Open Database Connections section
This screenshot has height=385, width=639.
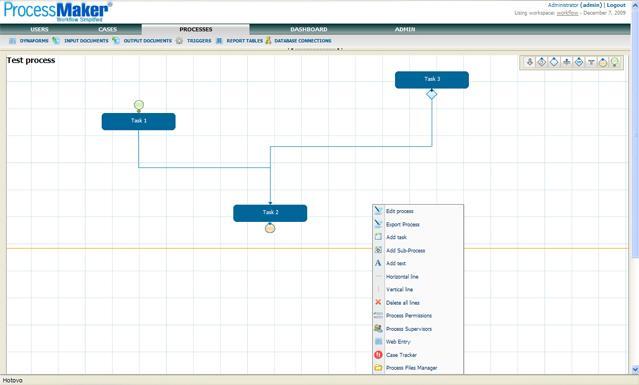click(x=303, y=41)
